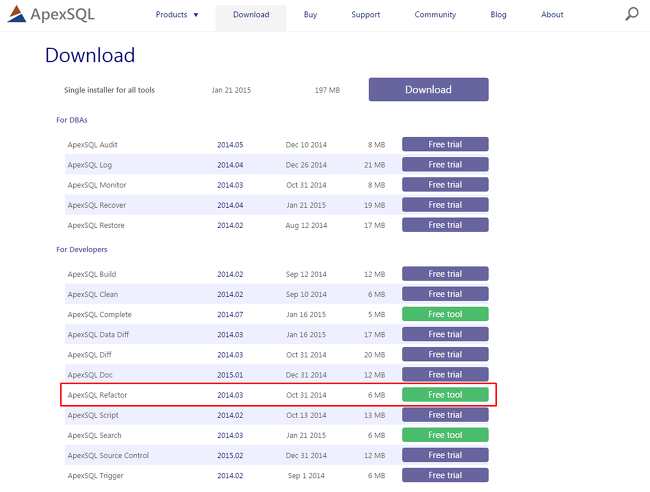Click the For Developers section heading
This screenshot has height=492, width=650.
pos(82,249)
